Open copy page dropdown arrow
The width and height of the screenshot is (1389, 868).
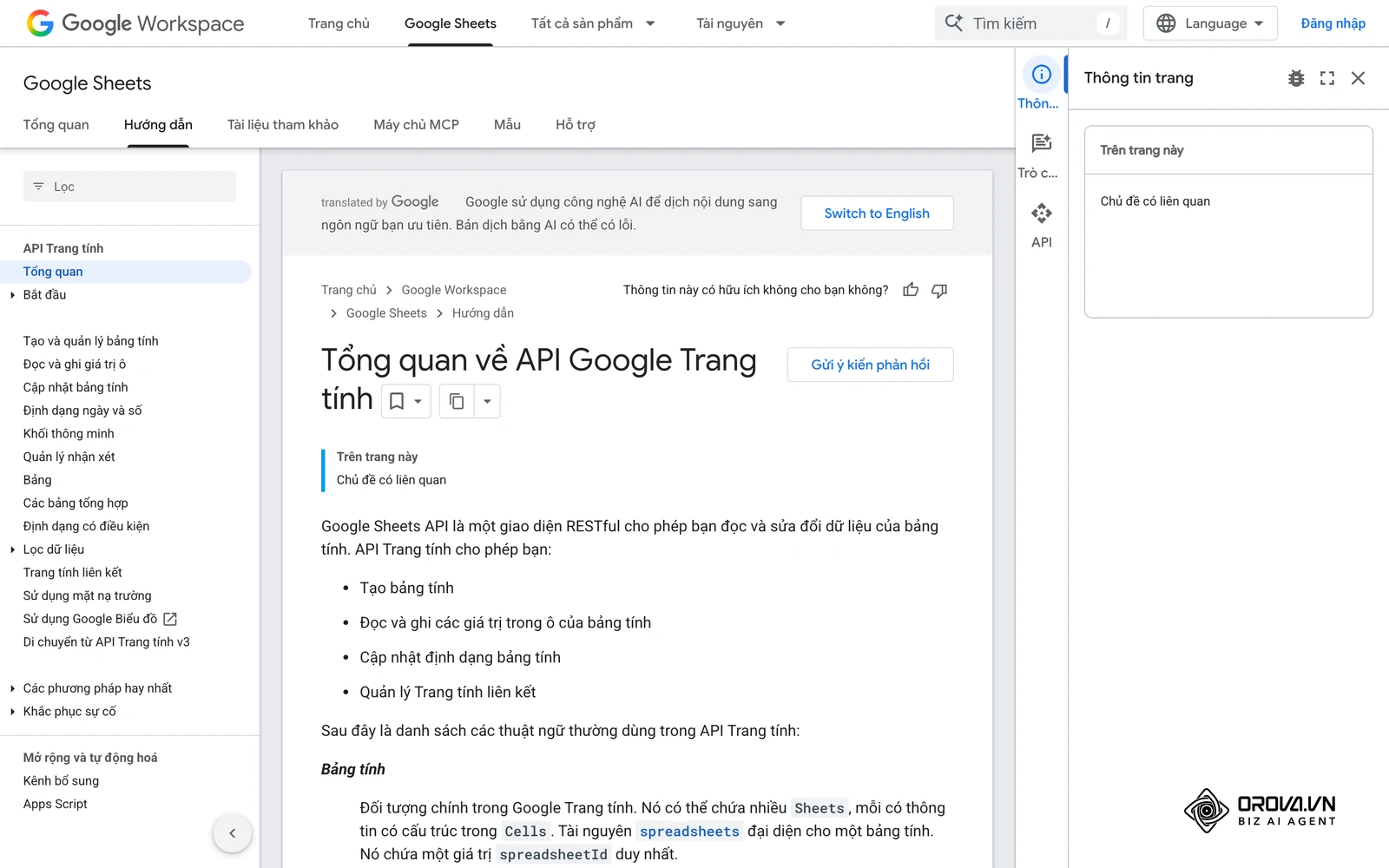pyautogui.click(x=487, y=401)
